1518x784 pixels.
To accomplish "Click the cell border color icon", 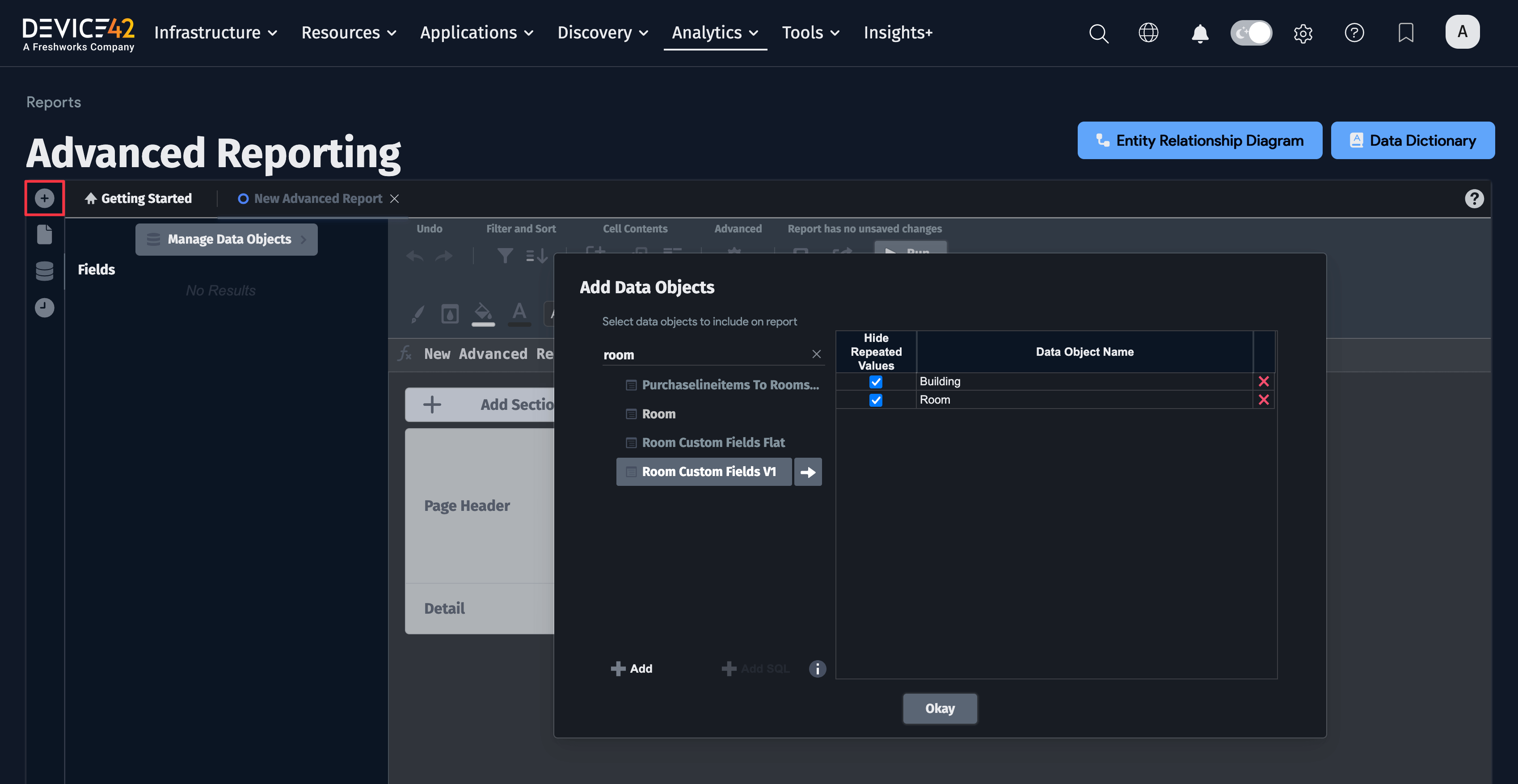I will (x=450, y=314).
